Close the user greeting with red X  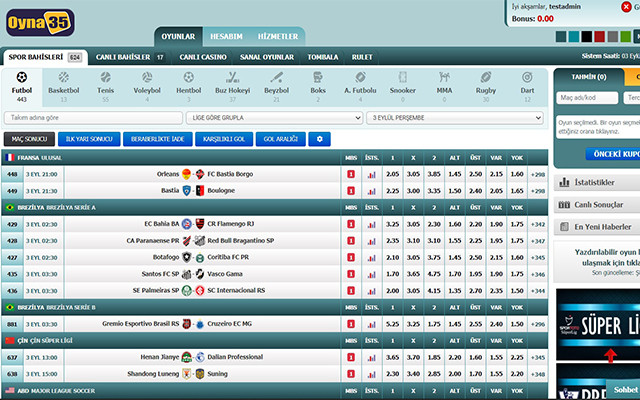coord(626,7)
